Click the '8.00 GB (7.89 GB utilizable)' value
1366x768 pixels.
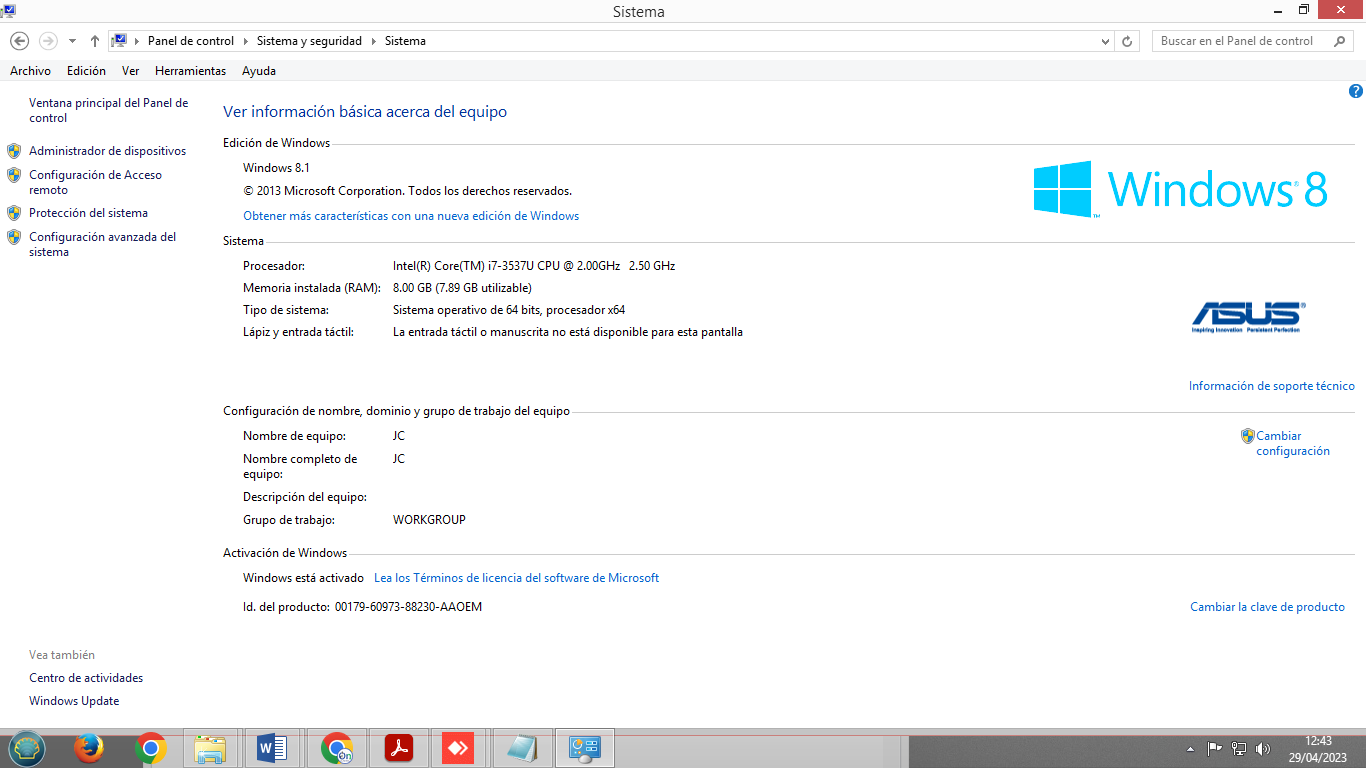[x=462, y=288]
